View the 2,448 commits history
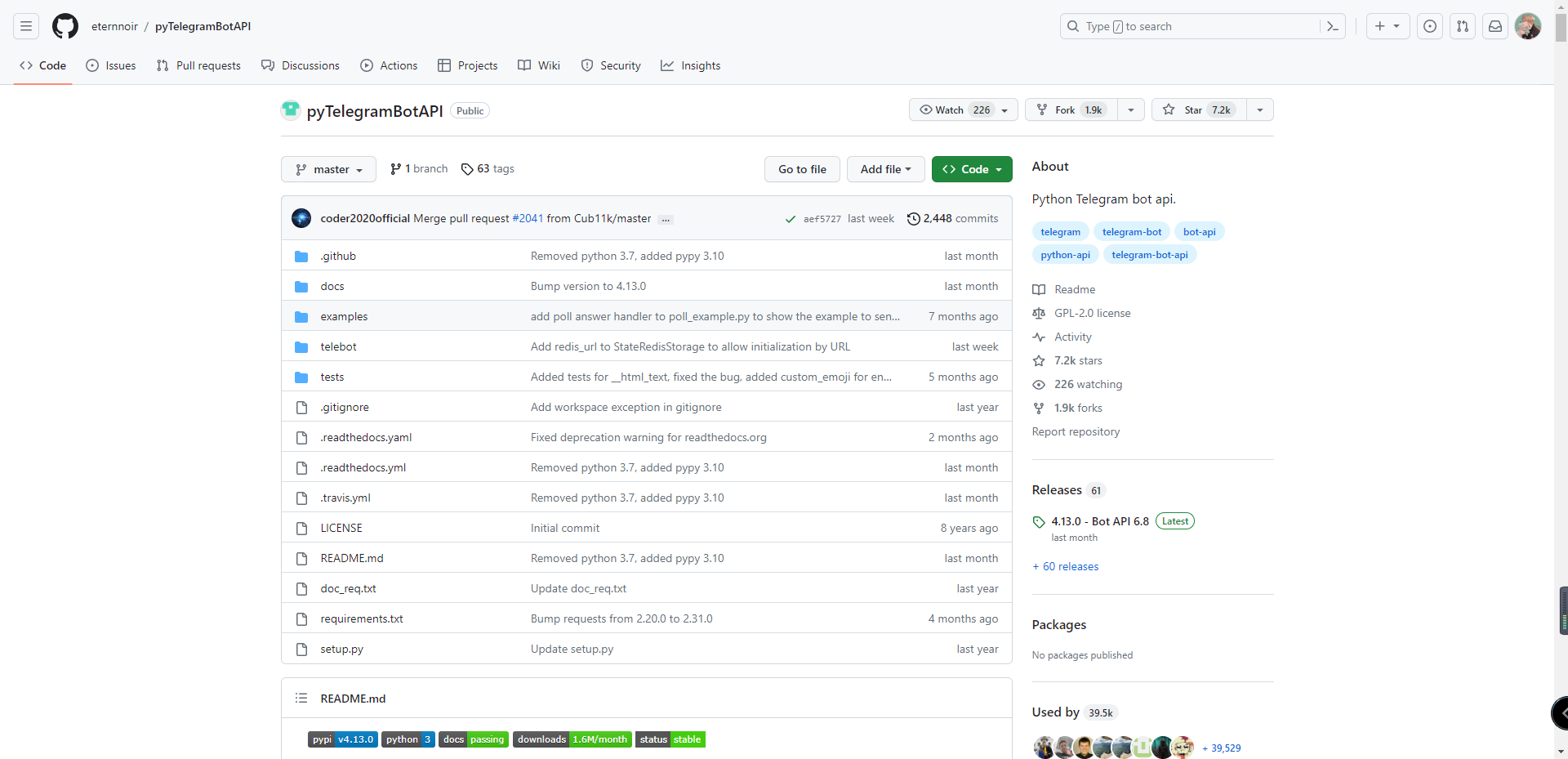 coord(953,219)
